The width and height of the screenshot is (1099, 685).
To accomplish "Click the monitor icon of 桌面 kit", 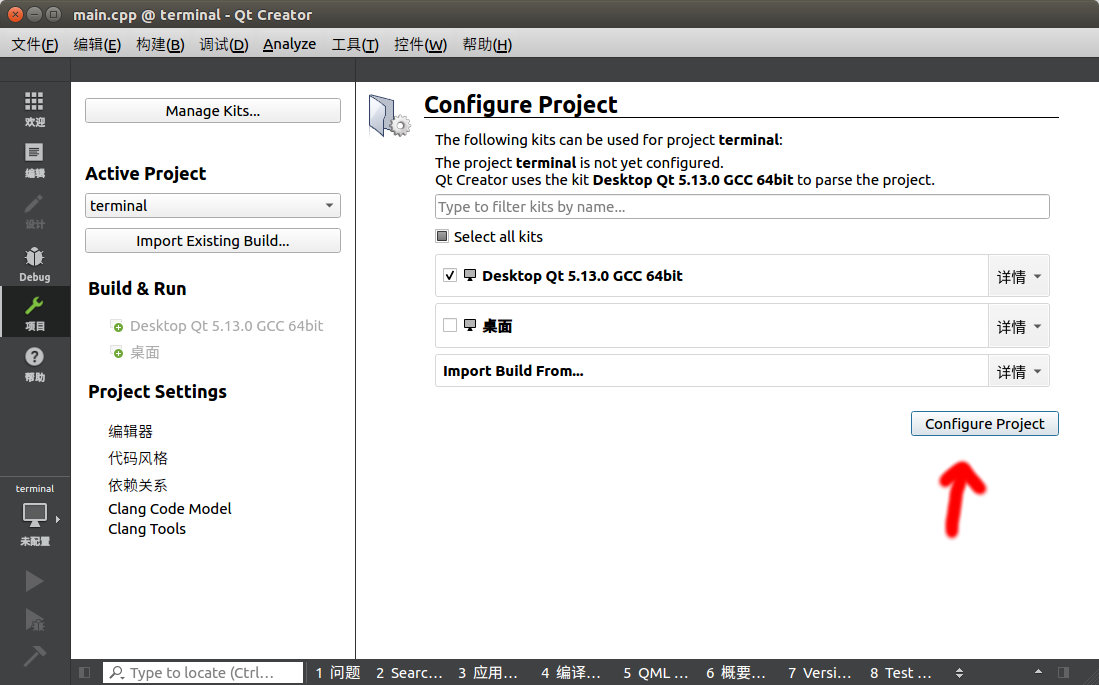I will click(470, 325).
